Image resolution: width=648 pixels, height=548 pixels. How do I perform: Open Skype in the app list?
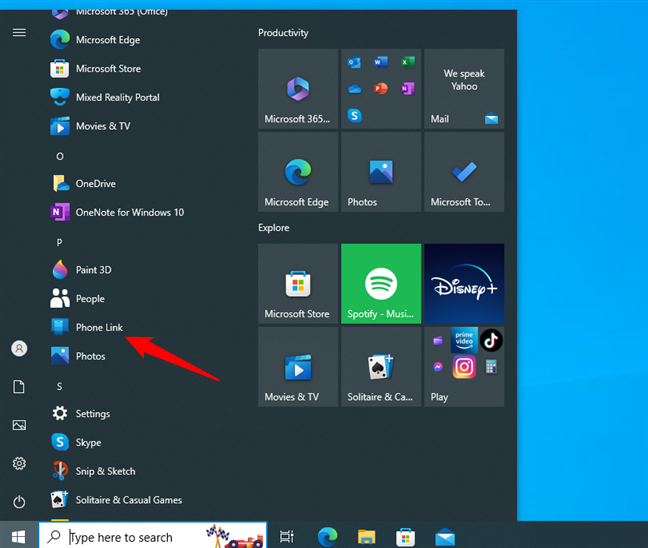click(x=88, y=442)
